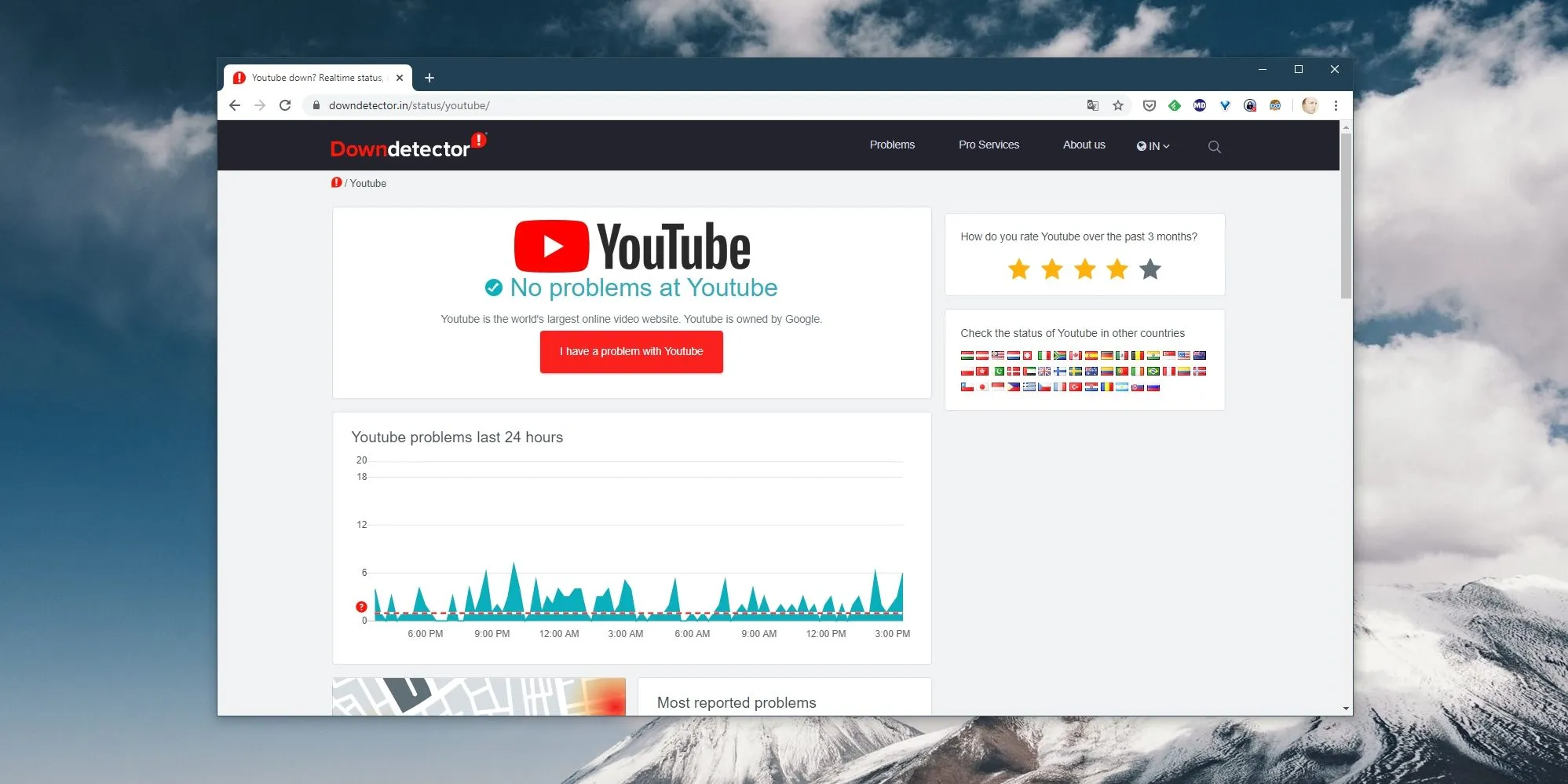
Task: Click the Youtube problems last 24 hours heading
Action: click(457, 438)
